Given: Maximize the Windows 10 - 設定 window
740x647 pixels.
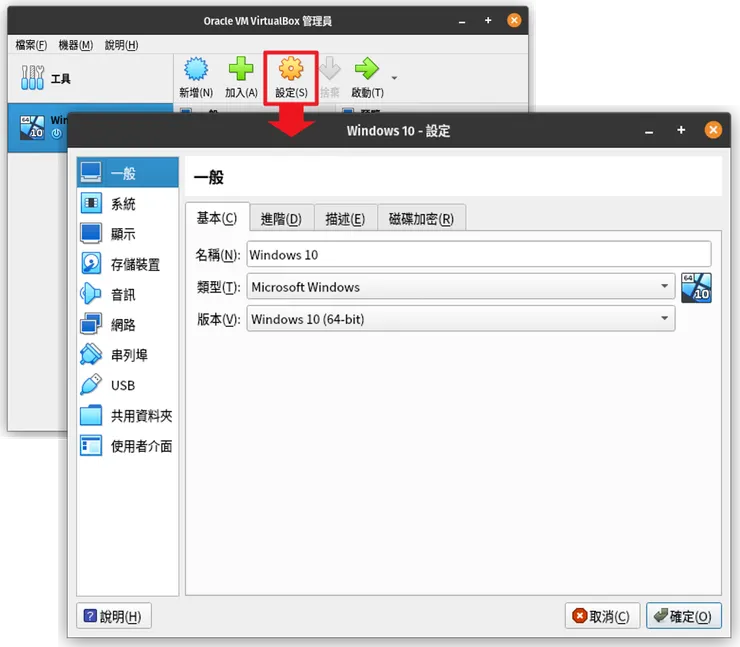Looking at the screenshot, I should point(681,130).
